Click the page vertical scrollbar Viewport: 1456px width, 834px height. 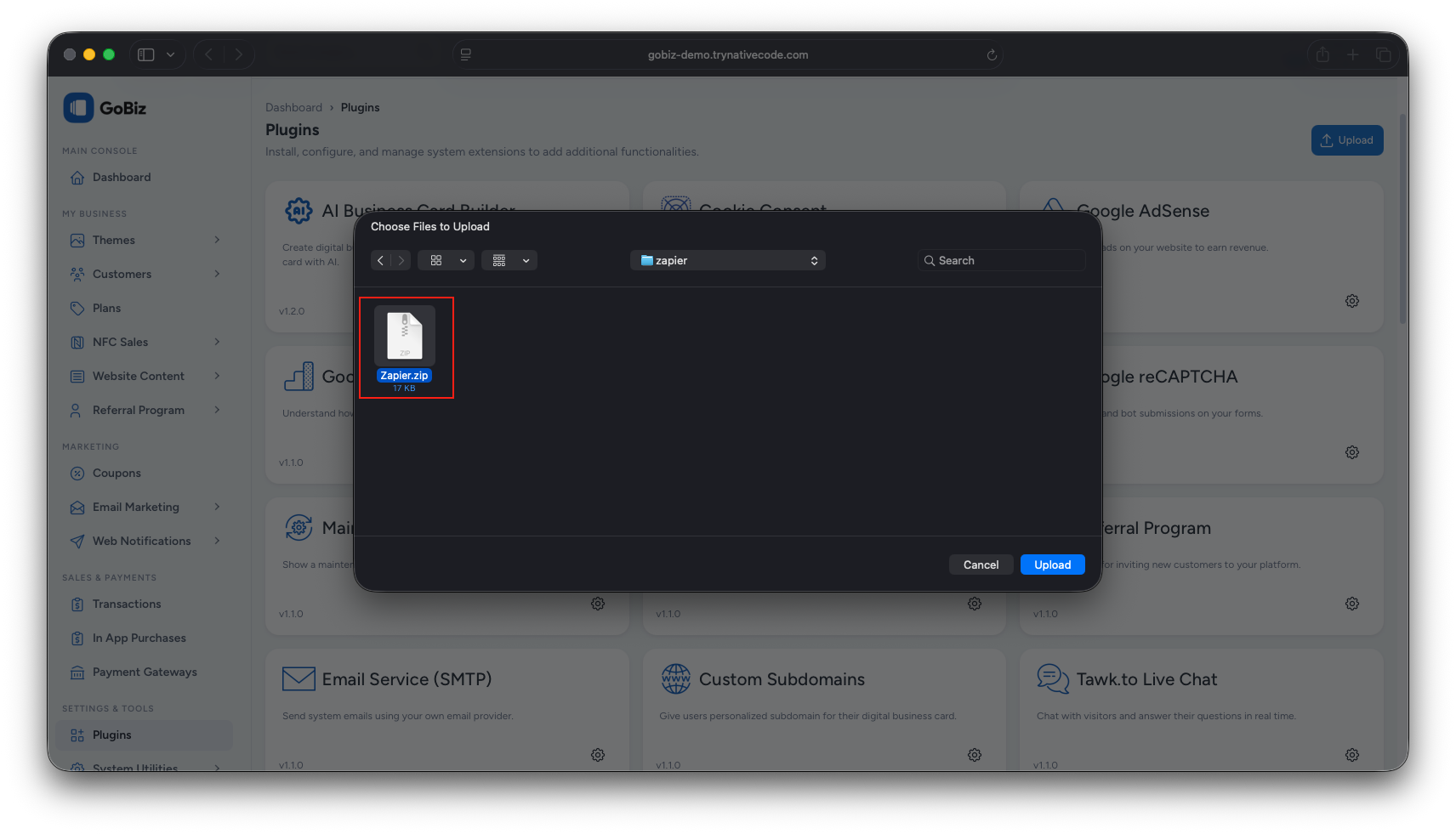[x=1403, y=218]
